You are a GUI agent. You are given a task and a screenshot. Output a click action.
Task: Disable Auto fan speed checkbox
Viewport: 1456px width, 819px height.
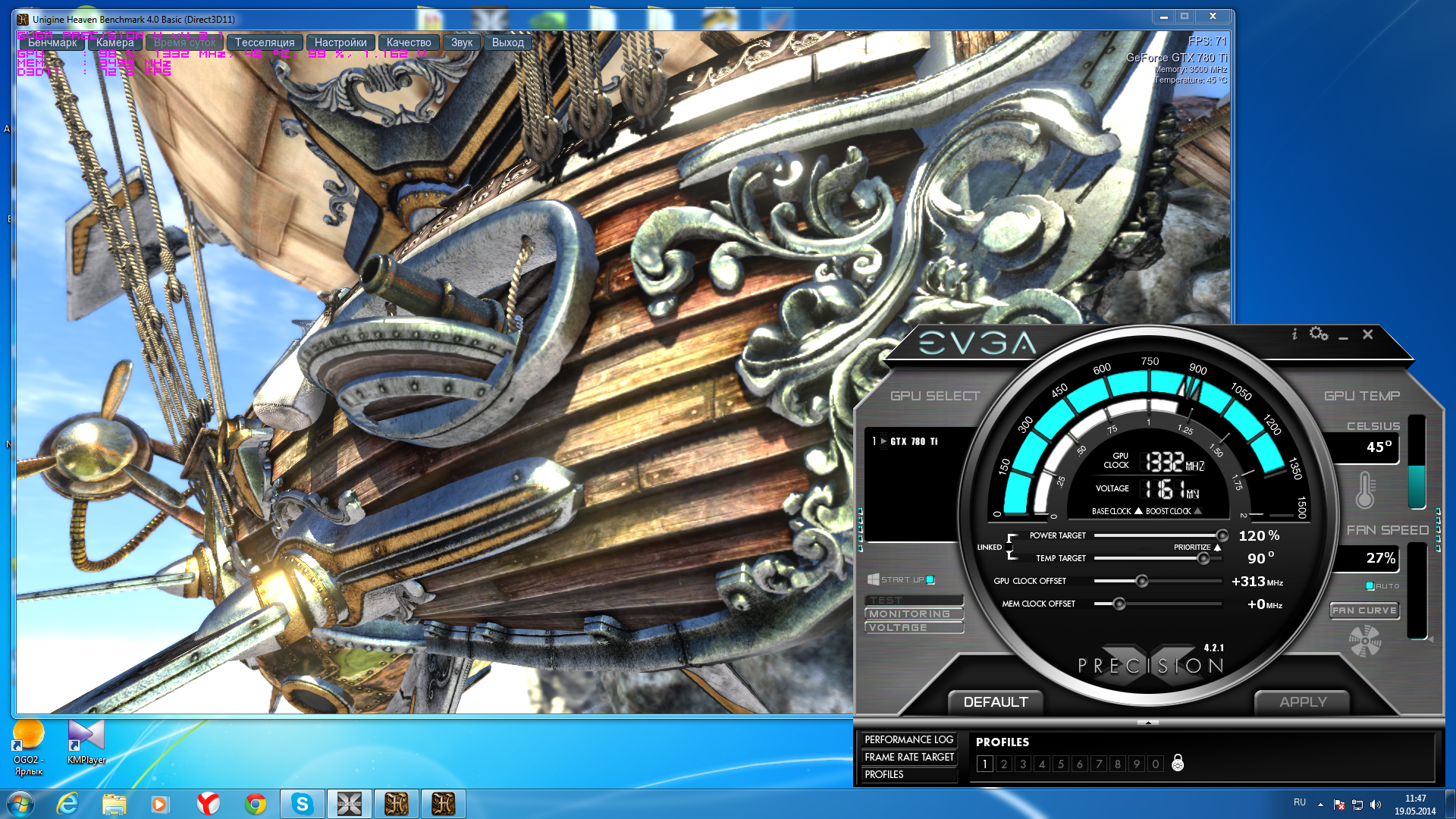pyautogui.click(x=1370, y=586)
